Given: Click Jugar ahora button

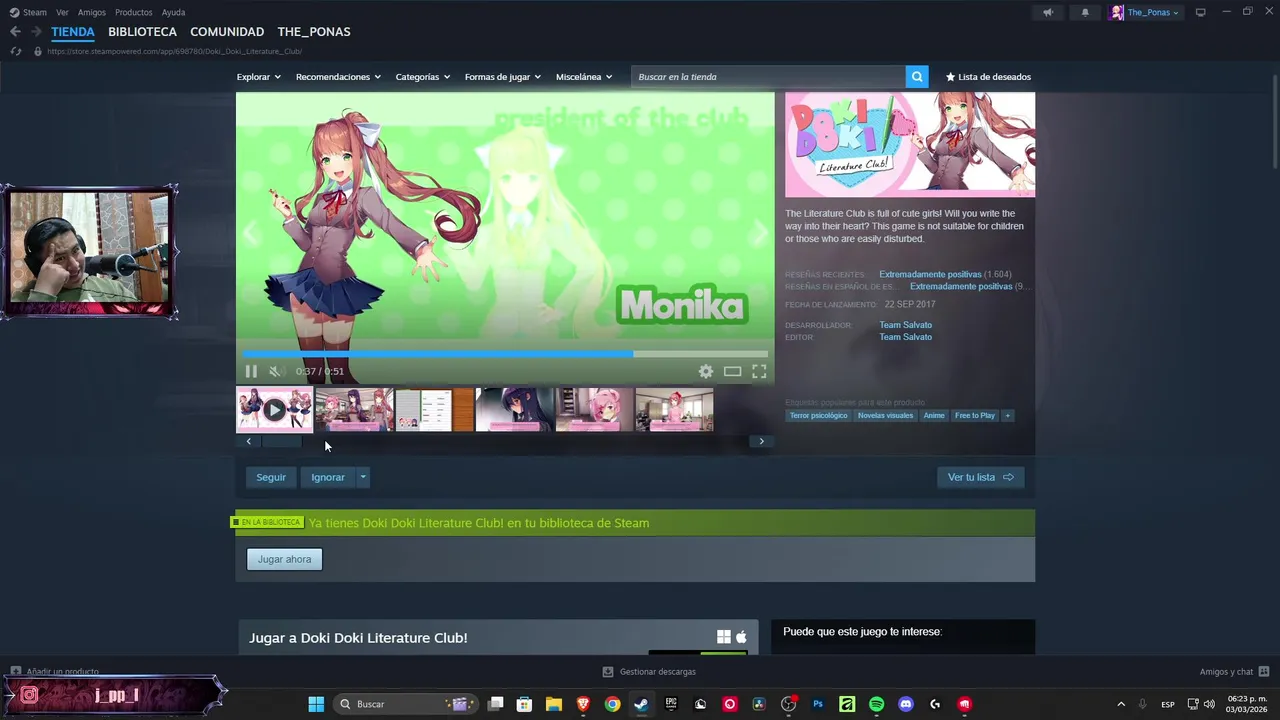Looking at the screenshot, I should pos(284,559).
